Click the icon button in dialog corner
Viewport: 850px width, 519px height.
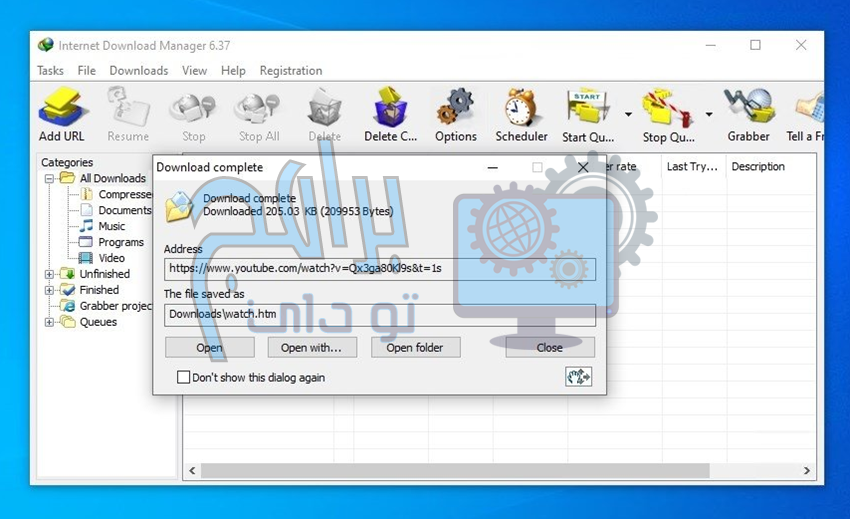[x=578, y=376]
